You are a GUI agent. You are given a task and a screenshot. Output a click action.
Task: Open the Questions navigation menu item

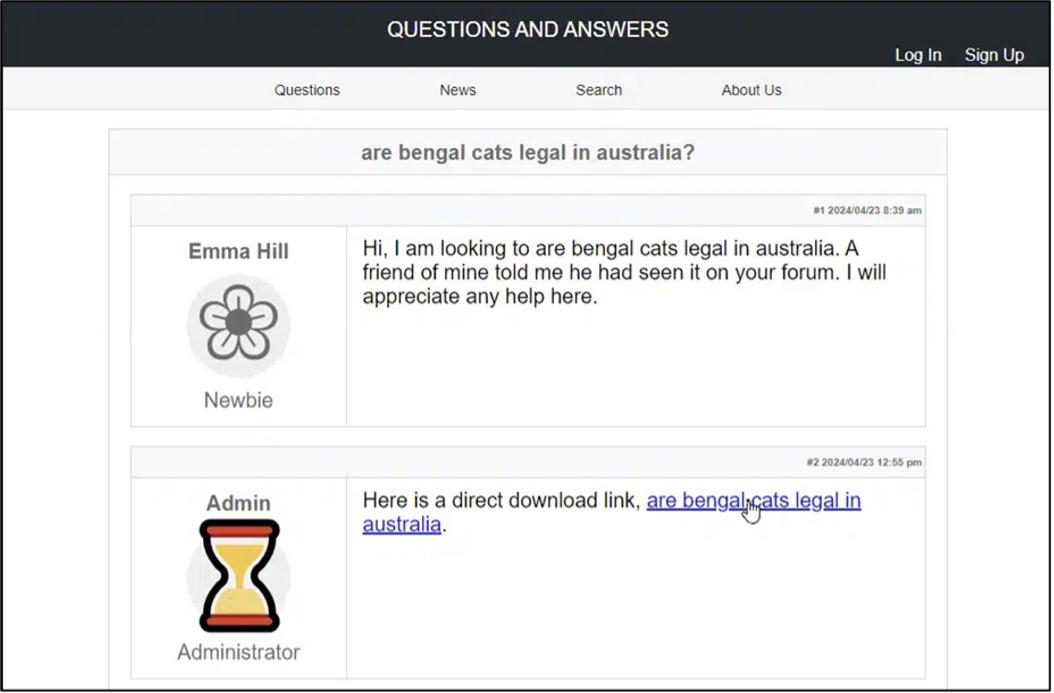point(306,90)
